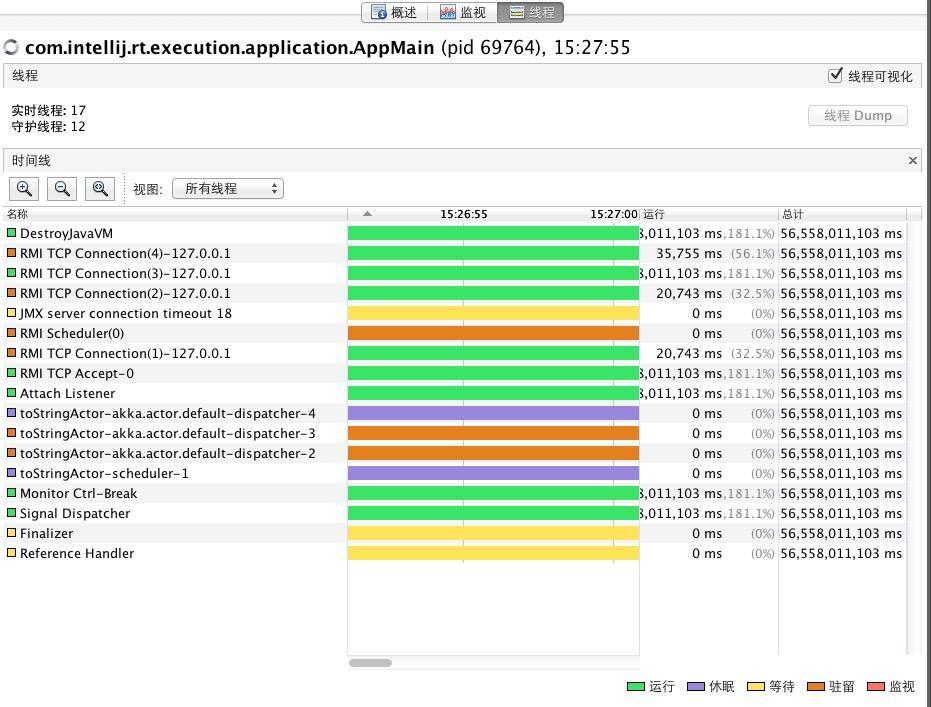
Task: Close the 时间线 panel
Action: [x=912, y=160]
